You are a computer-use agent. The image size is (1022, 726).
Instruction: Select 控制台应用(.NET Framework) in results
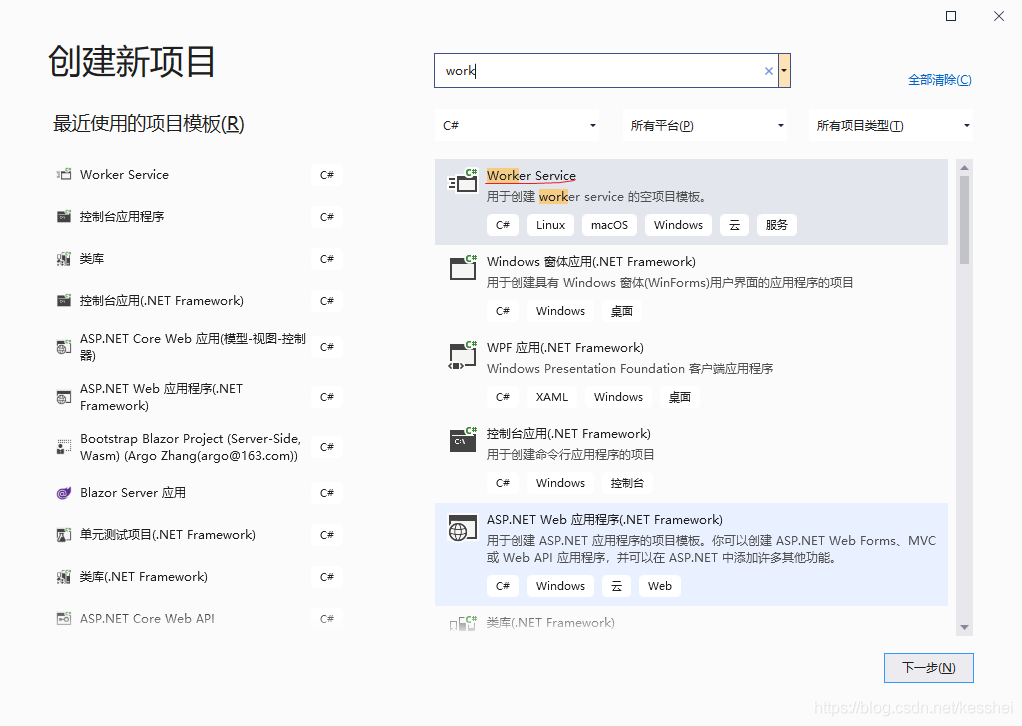[691, 460]
